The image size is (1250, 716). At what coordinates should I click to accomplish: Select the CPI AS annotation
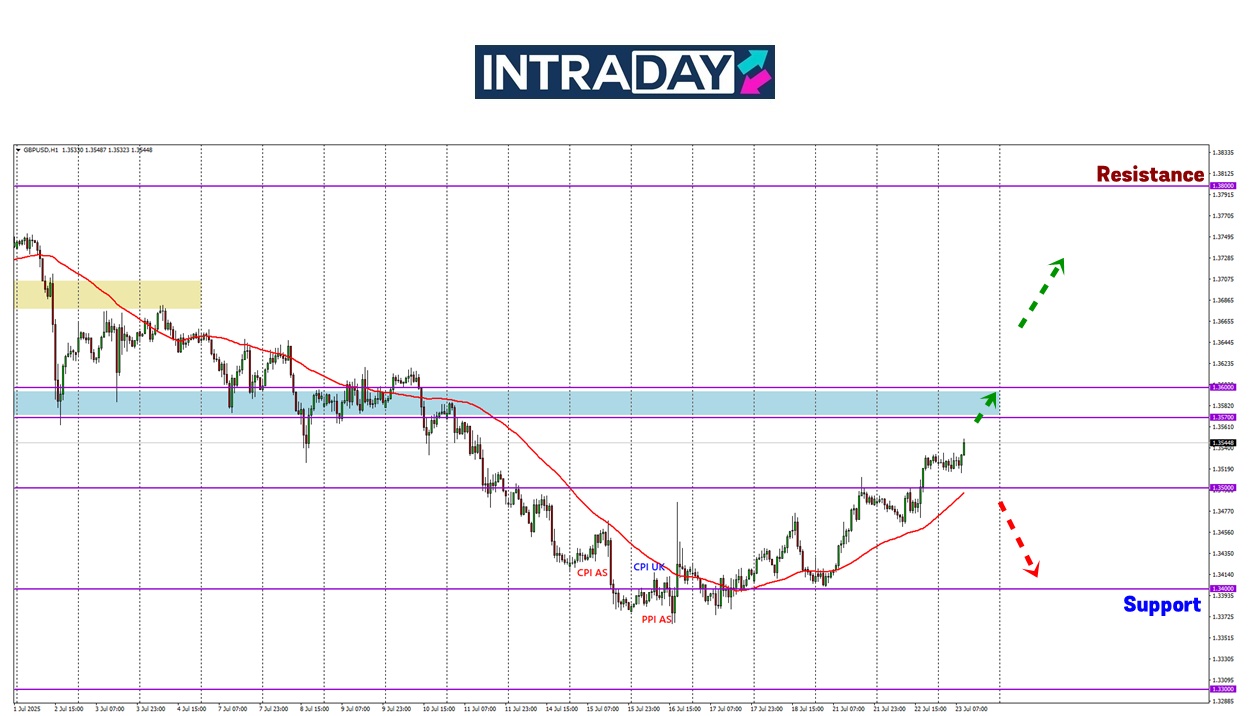pyautogui.click(x=592, y=573)
